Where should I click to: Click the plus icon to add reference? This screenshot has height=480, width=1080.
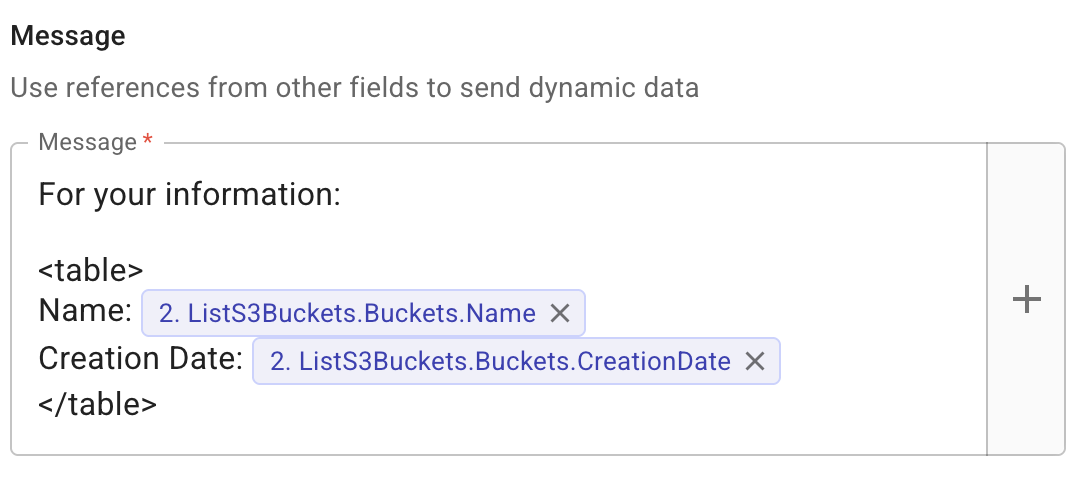[x=1027, y=300]
